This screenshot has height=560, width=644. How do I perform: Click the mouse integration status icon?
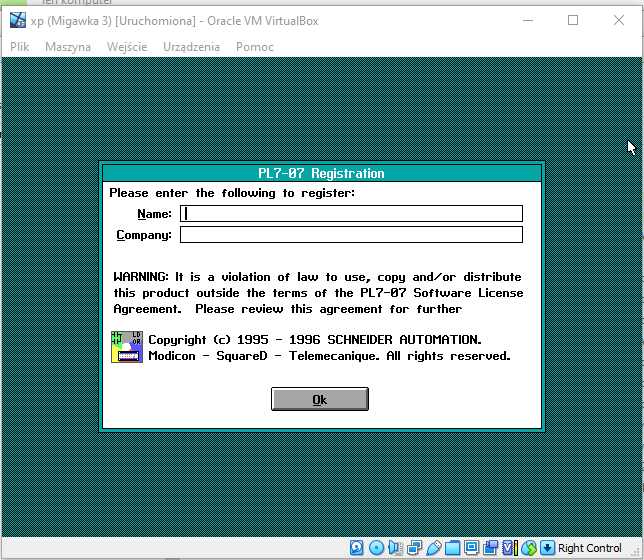click(529, 547)
